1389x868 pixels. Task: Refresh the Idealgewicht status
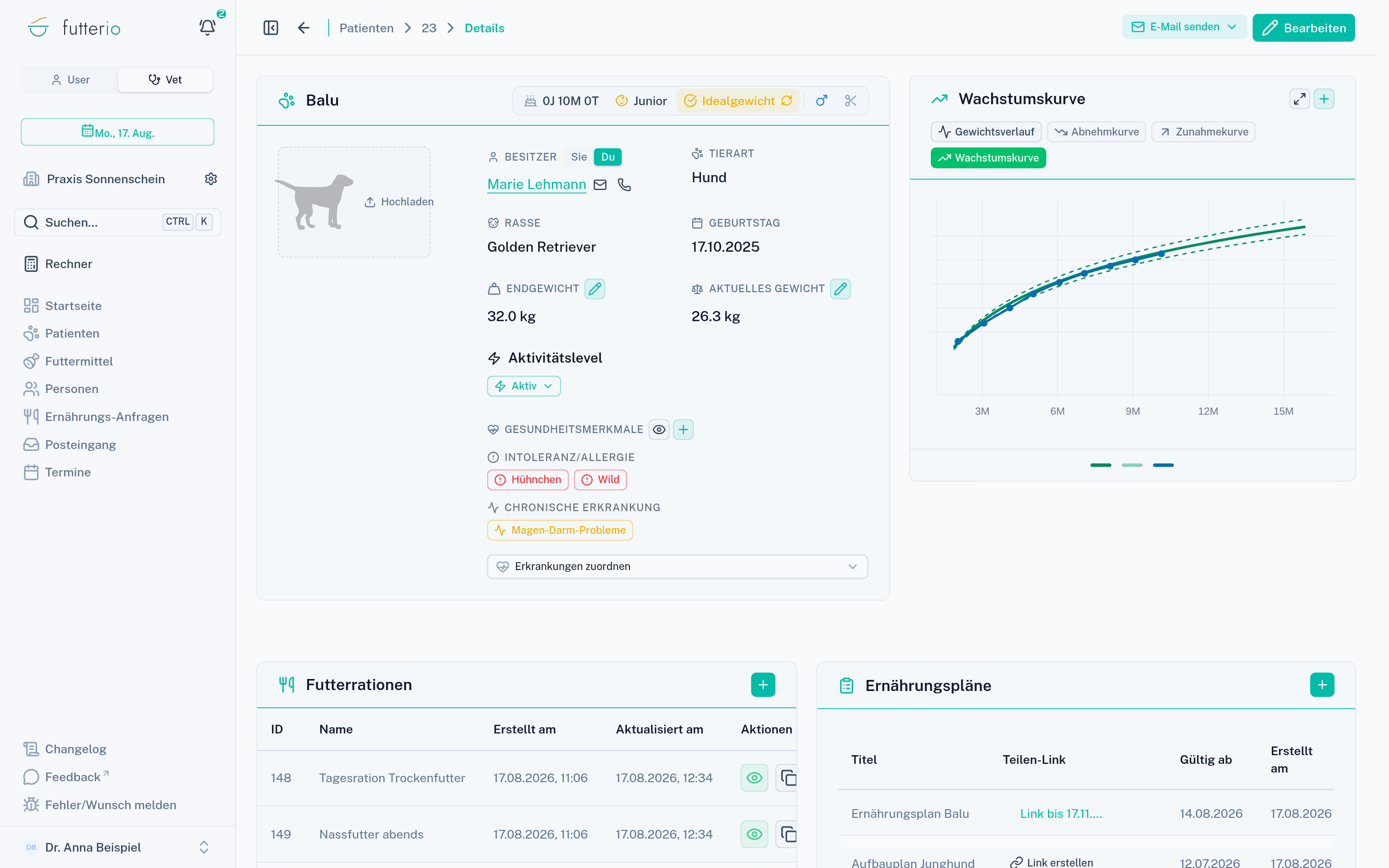(x=787, y=100)
